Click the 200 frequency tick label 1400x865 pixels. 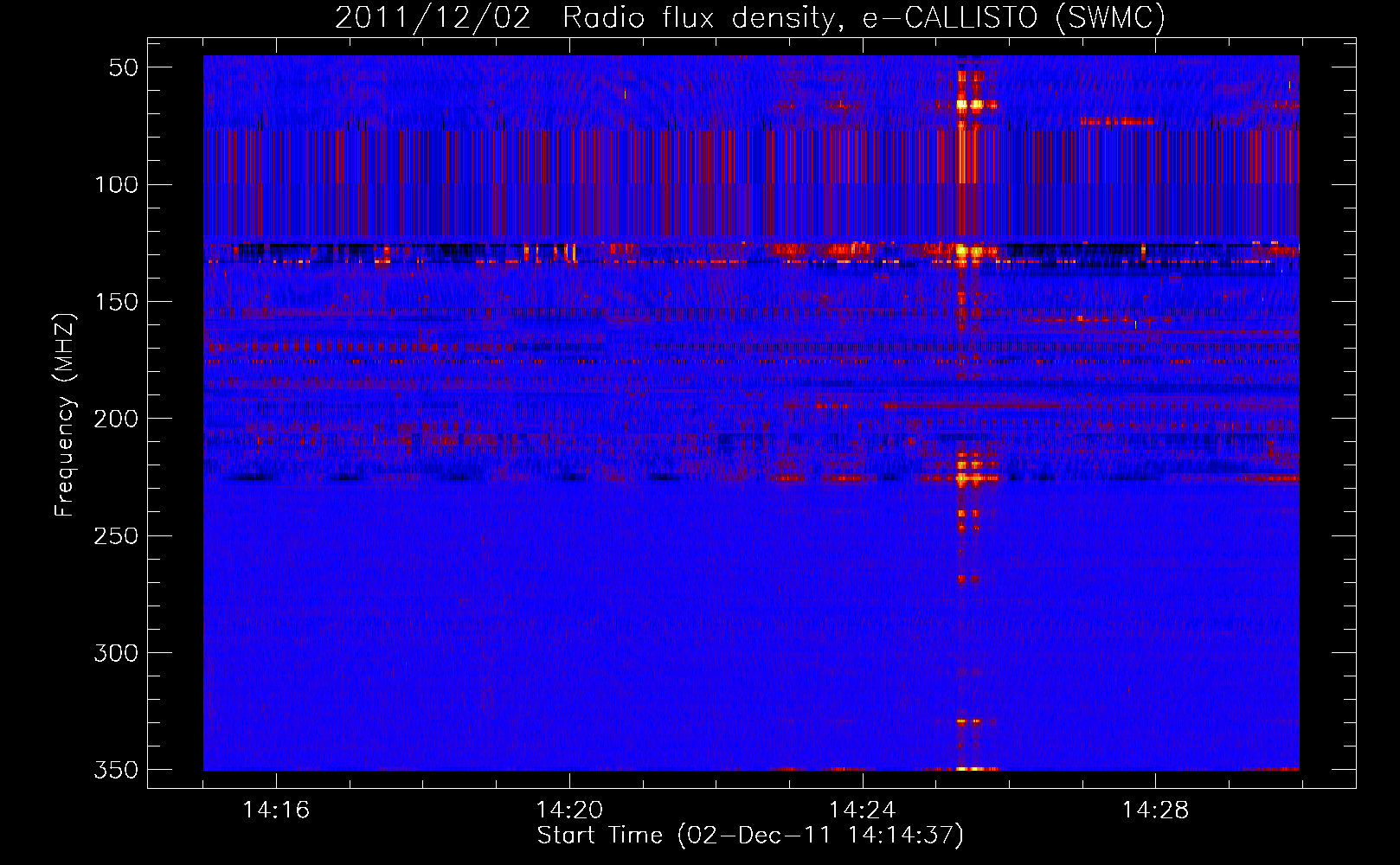(x=117, y=419)
